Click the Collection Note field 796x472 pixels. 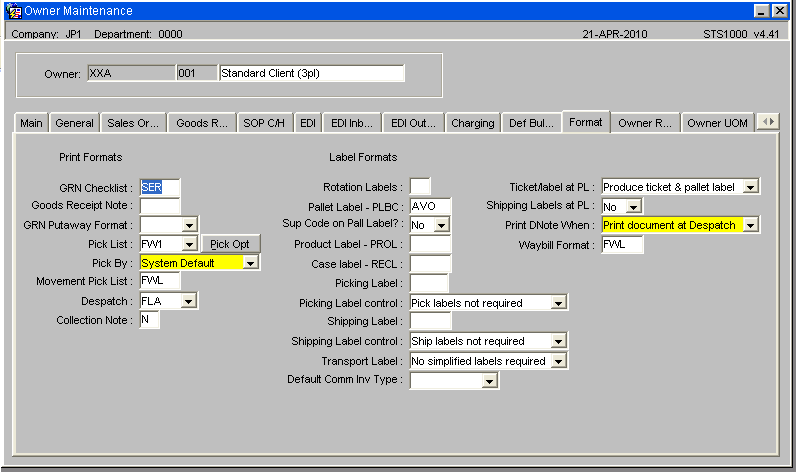pos(149,320)
